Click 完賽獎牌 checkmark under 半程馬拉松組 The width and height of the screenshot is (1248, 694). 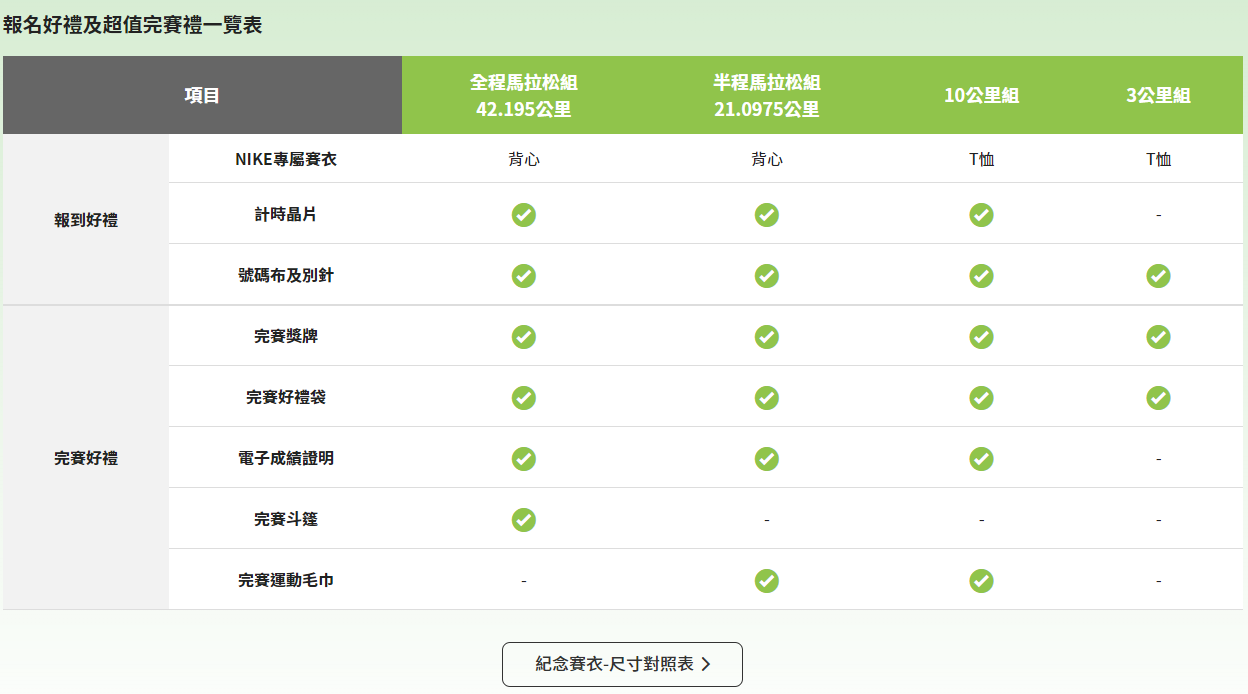(767, 336)
